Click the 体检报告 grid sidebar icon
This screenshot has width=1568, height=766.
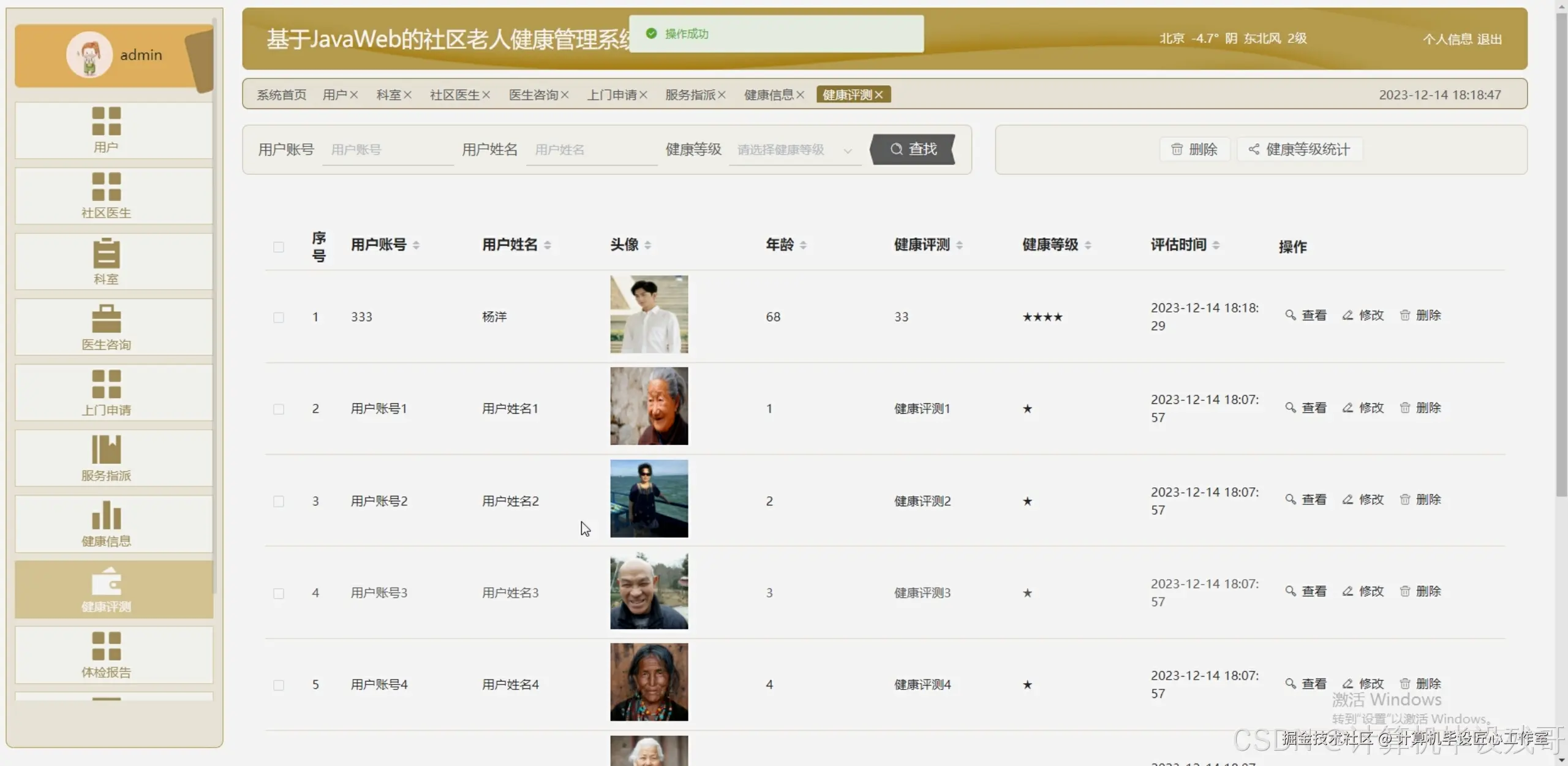tap(106, 647)
